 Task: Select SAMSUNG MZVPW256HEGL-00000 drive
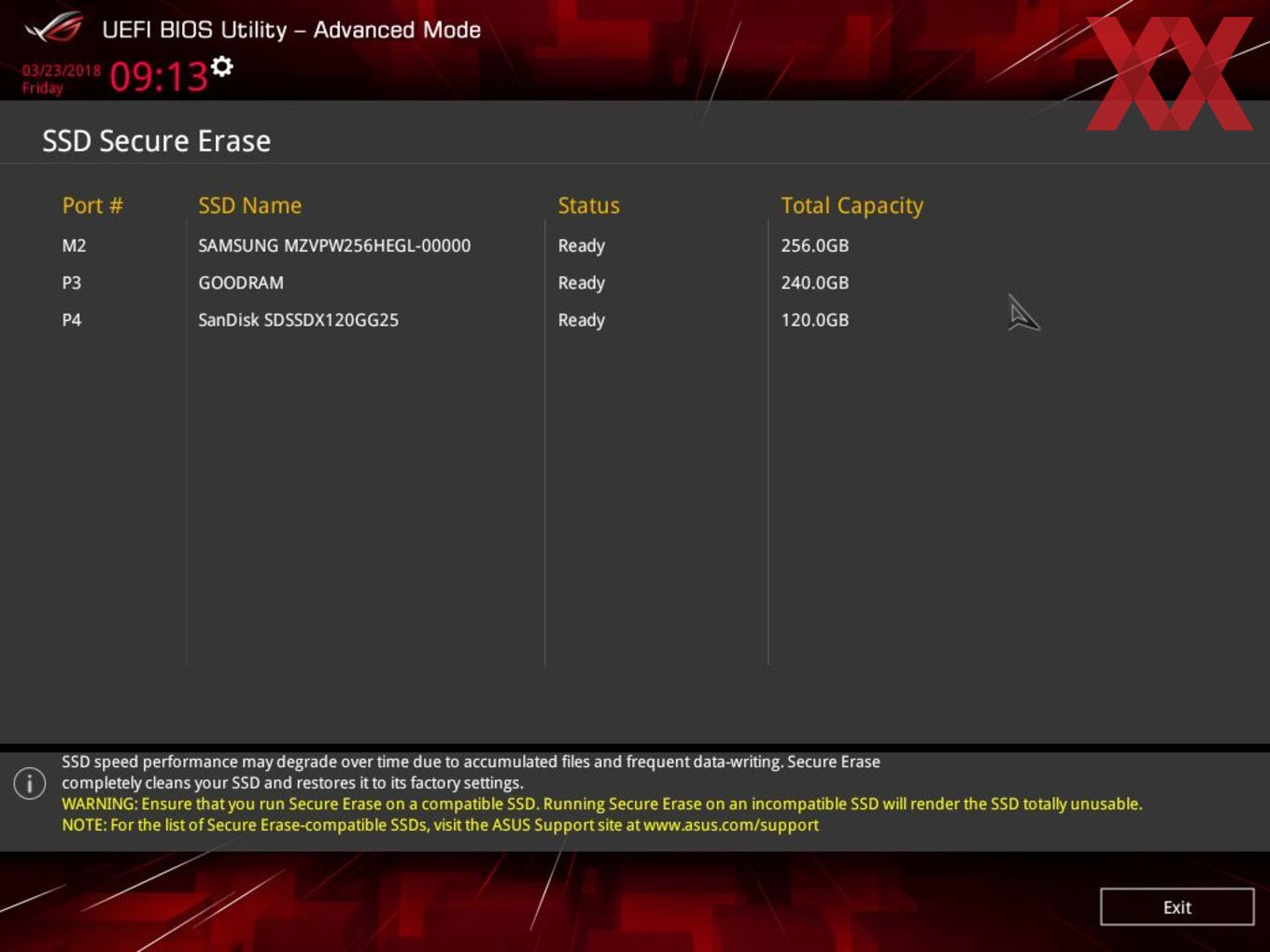pyautogui.click(x=334, y=245)
